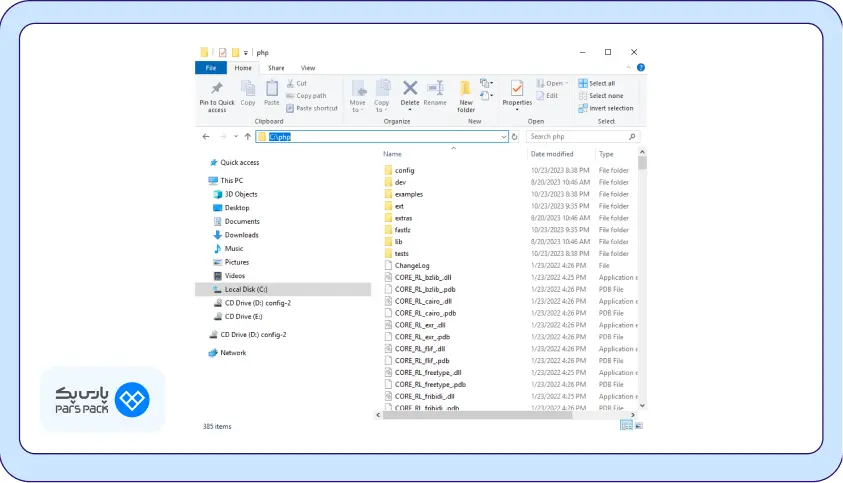
Task: Click the Delete red X icon
Action: 410,88
